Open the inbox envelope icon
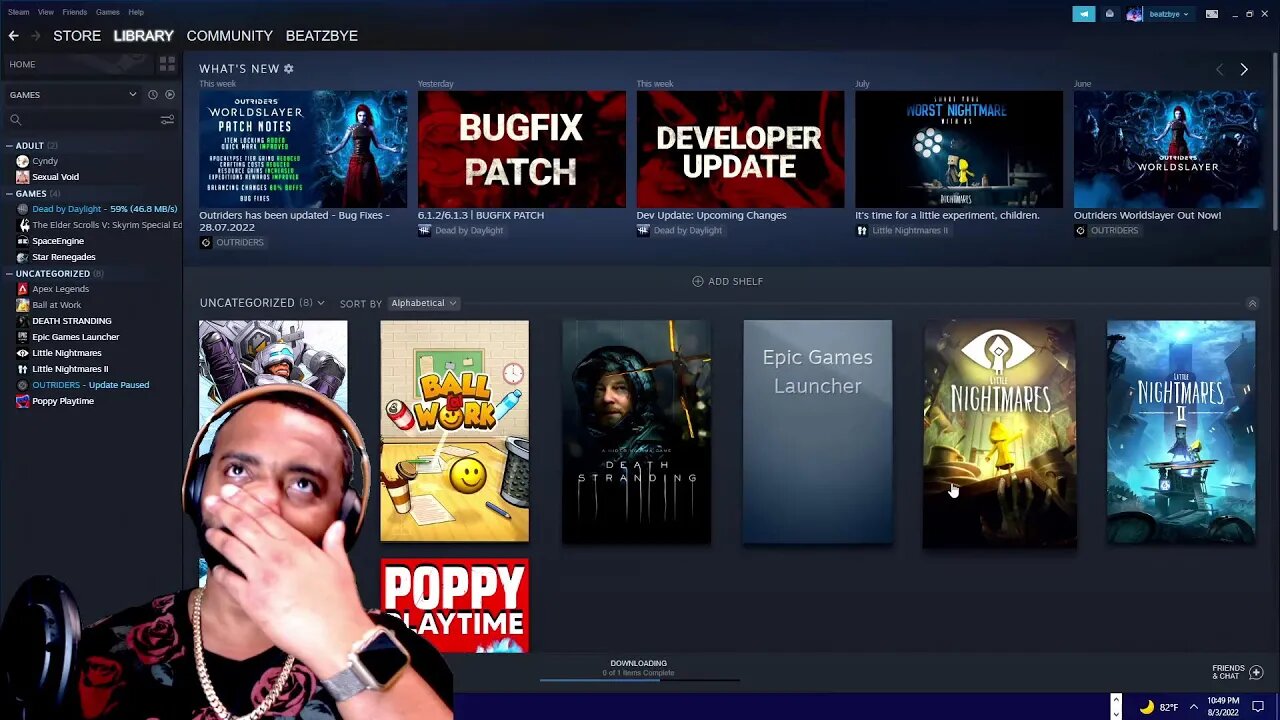Image resolution: width=1280 pixels, height=720 pixels. [1109, 14]
